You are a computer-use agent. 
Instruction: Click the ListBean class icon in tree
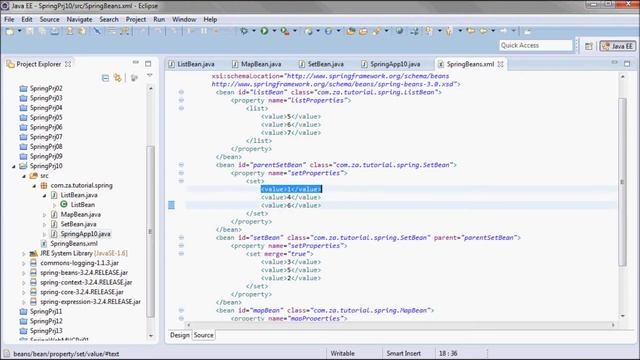coord(64,204)
